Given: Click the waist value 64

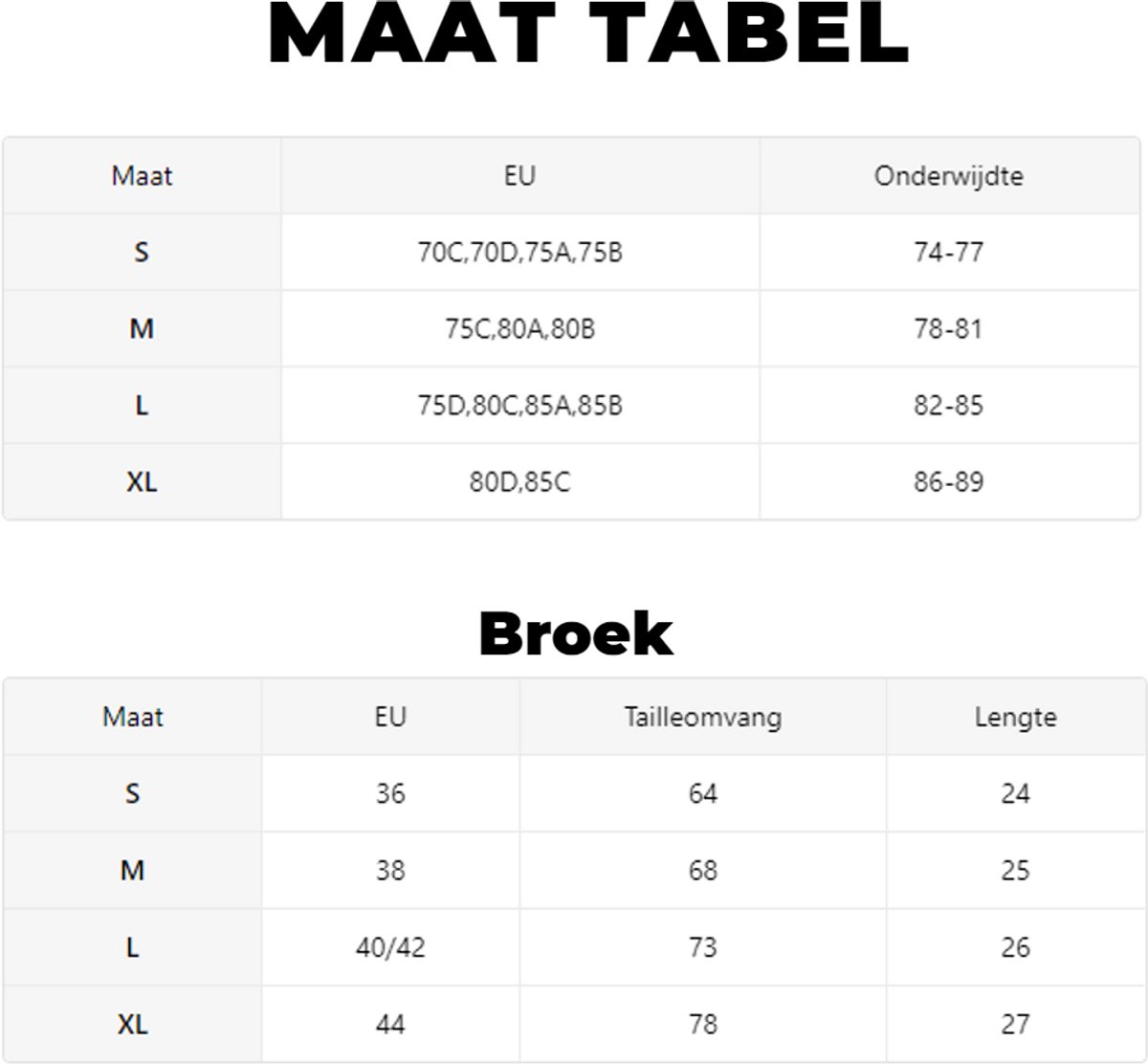Looking at the screenshot, I should click(x=702, y=794).
